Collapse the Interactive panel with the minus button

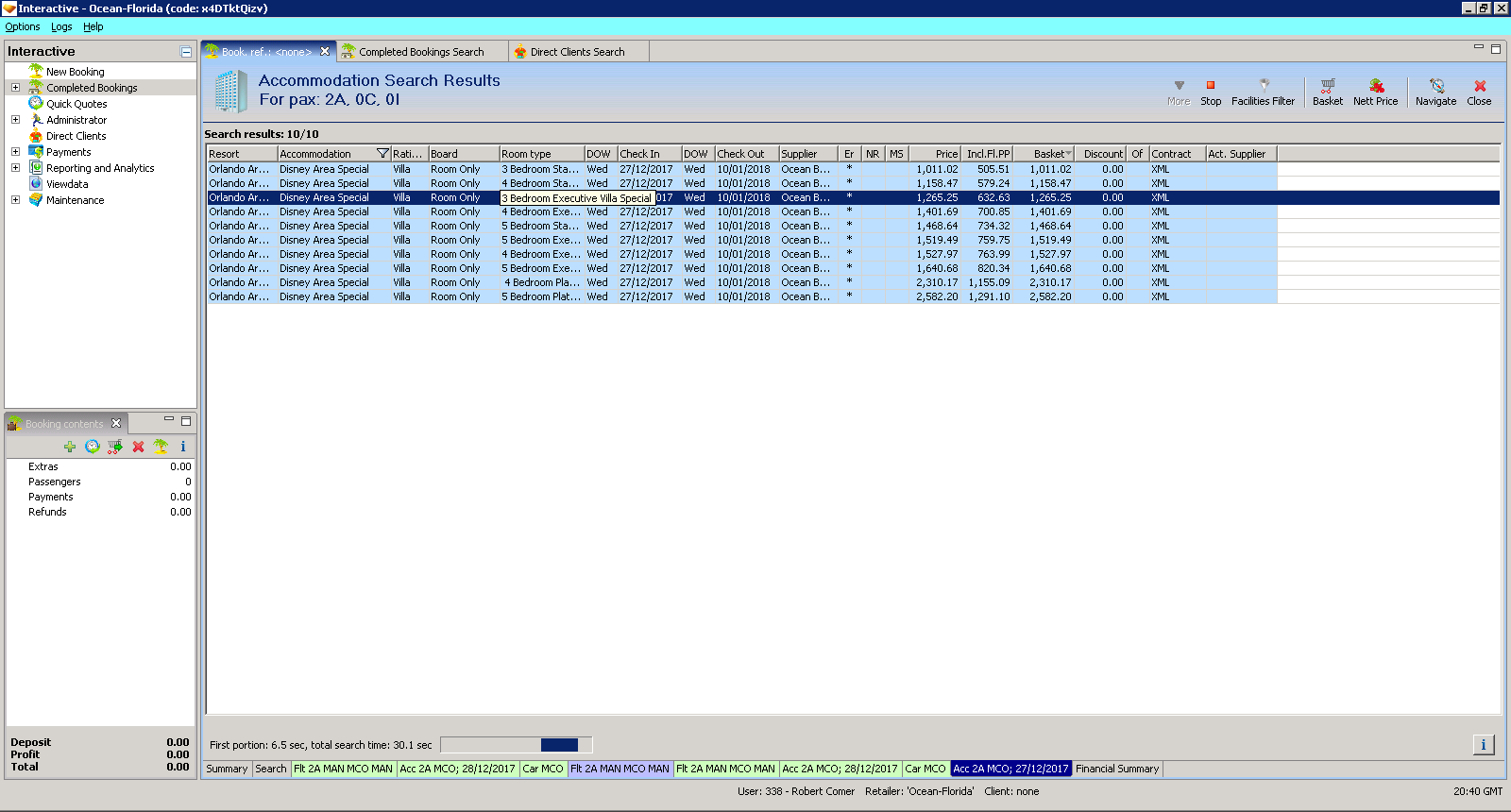pyautogui.click(x=186, y=52)
